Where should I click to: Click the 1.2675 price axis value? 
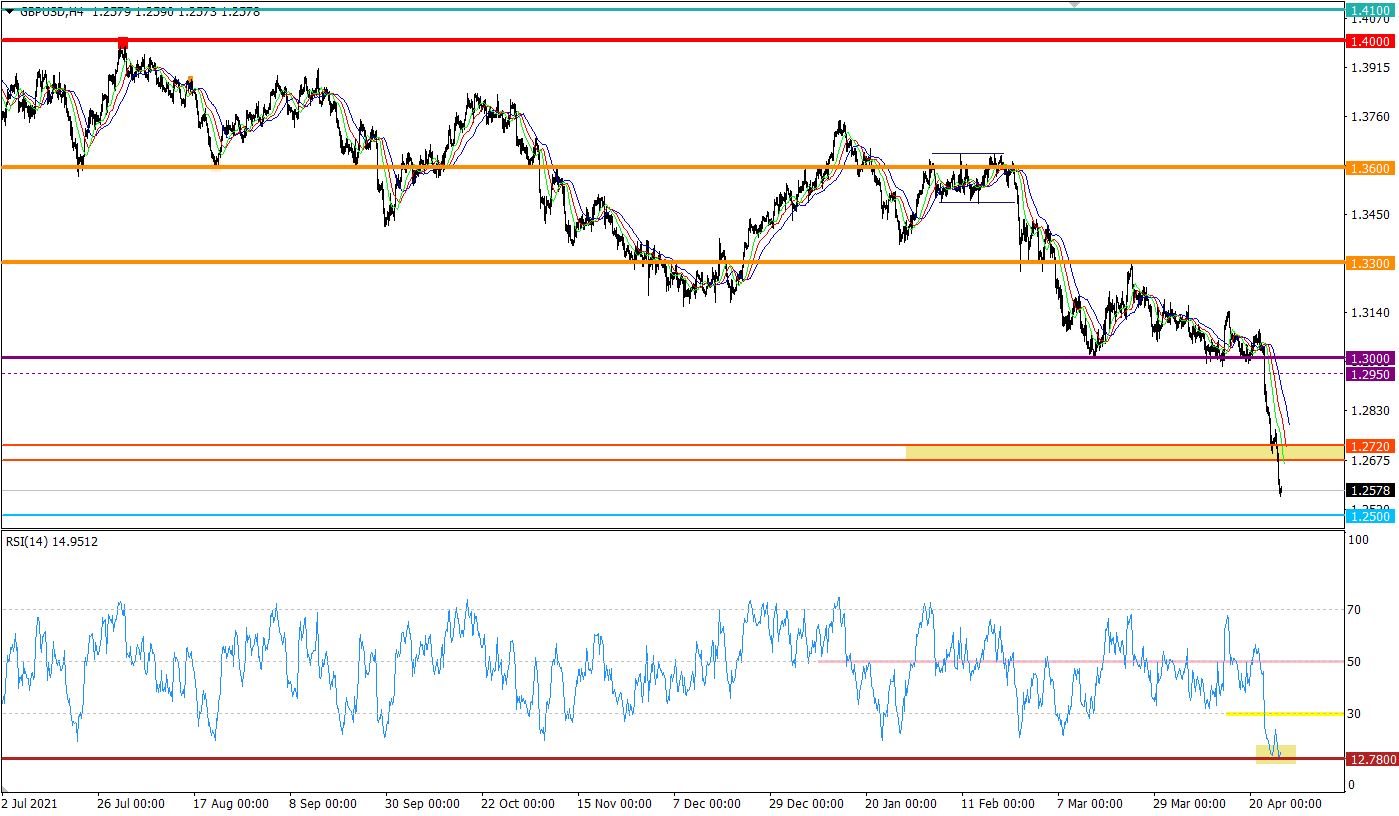coord(1370,461)
